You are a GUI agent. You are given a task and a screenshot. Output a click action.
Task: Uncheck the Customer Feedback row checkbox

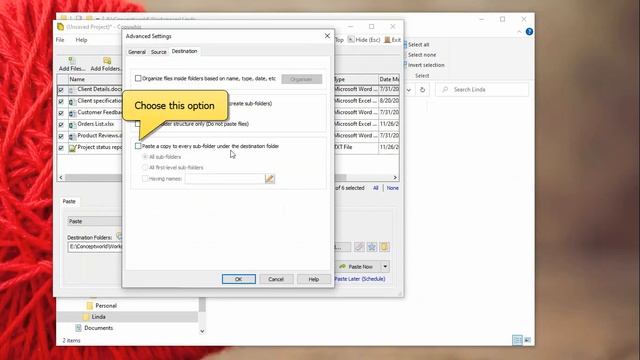tap(61, 113)
